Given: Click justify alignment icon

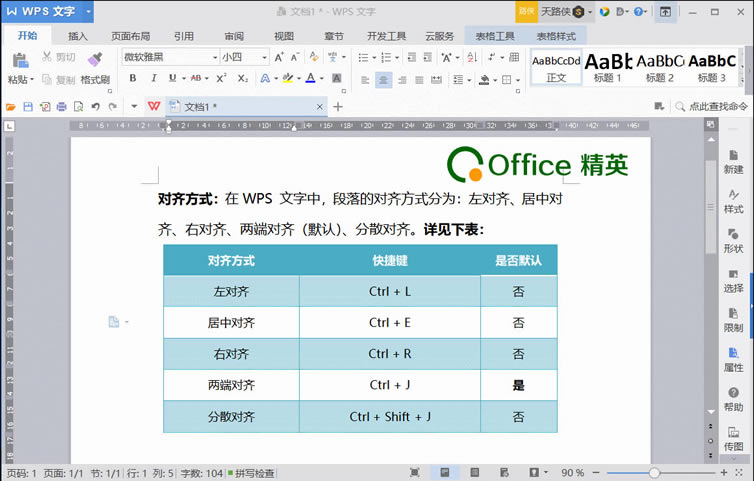Looking at the screenshot, I should tap(419, 80).
